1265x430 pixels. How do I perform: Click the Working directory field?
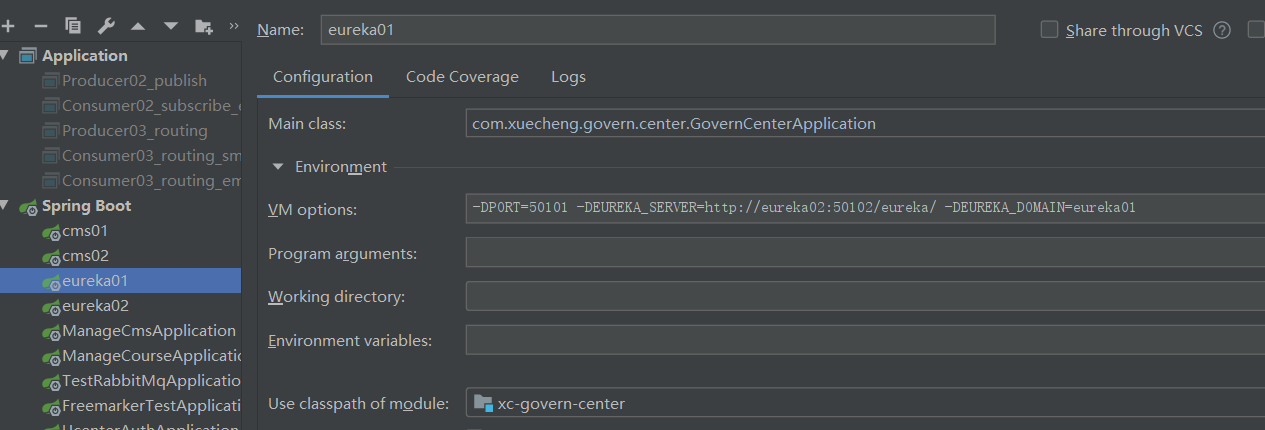click(x=865, y=297)
